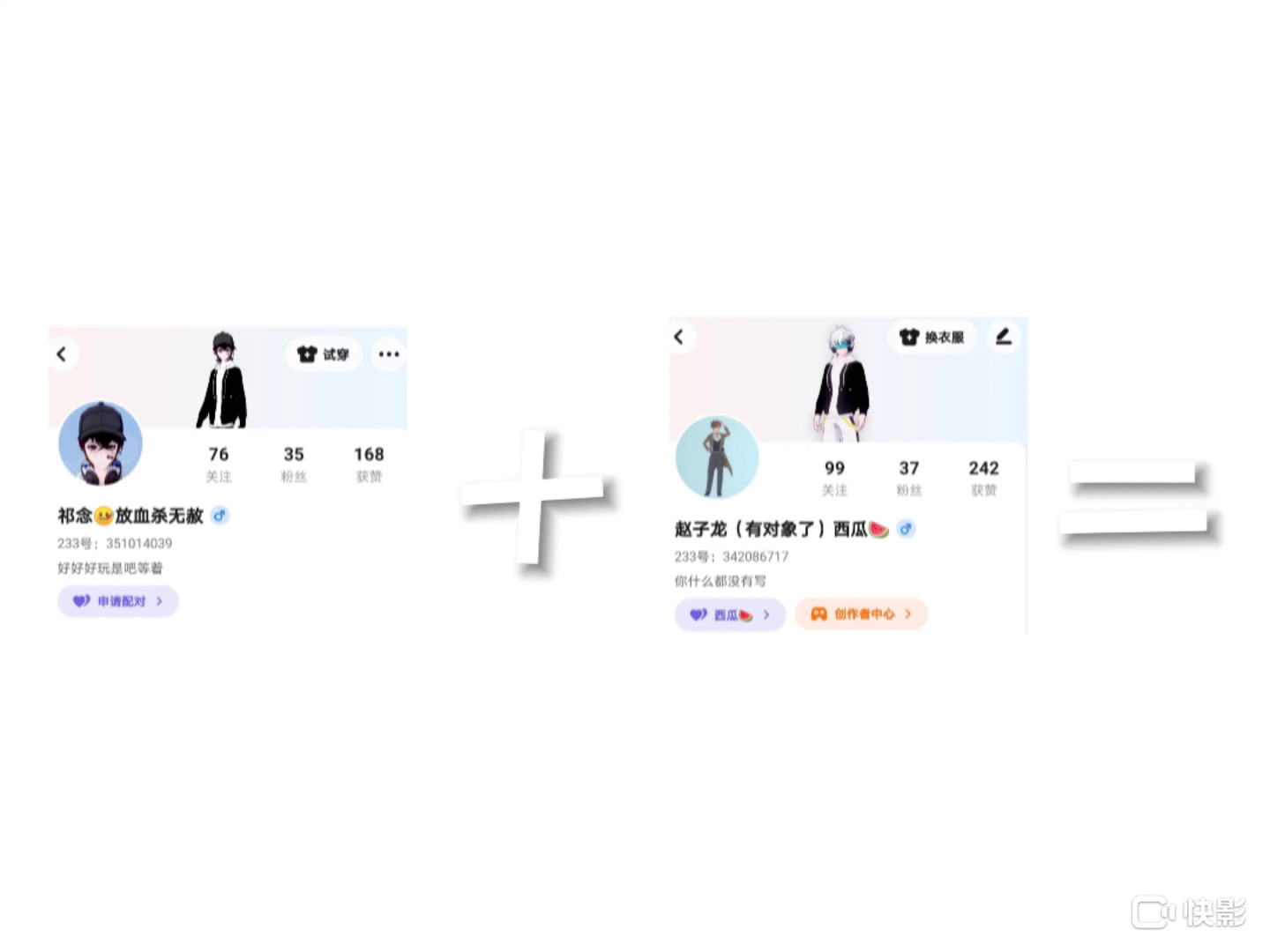The width and height of the screenshot is (1270, 952).
Task: Go back from the left profile
Action: click(62, 354)
